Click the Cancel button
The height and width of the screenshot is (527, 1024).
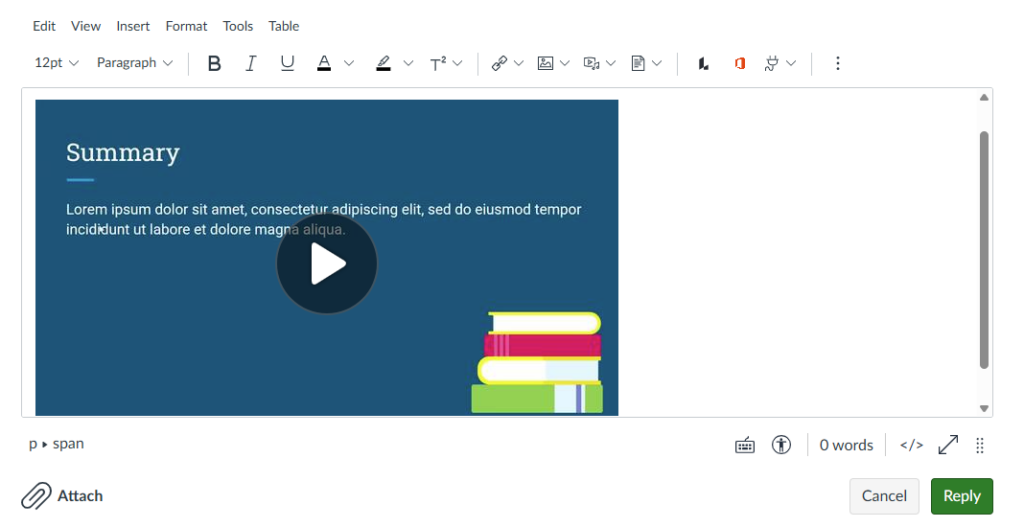884,496
